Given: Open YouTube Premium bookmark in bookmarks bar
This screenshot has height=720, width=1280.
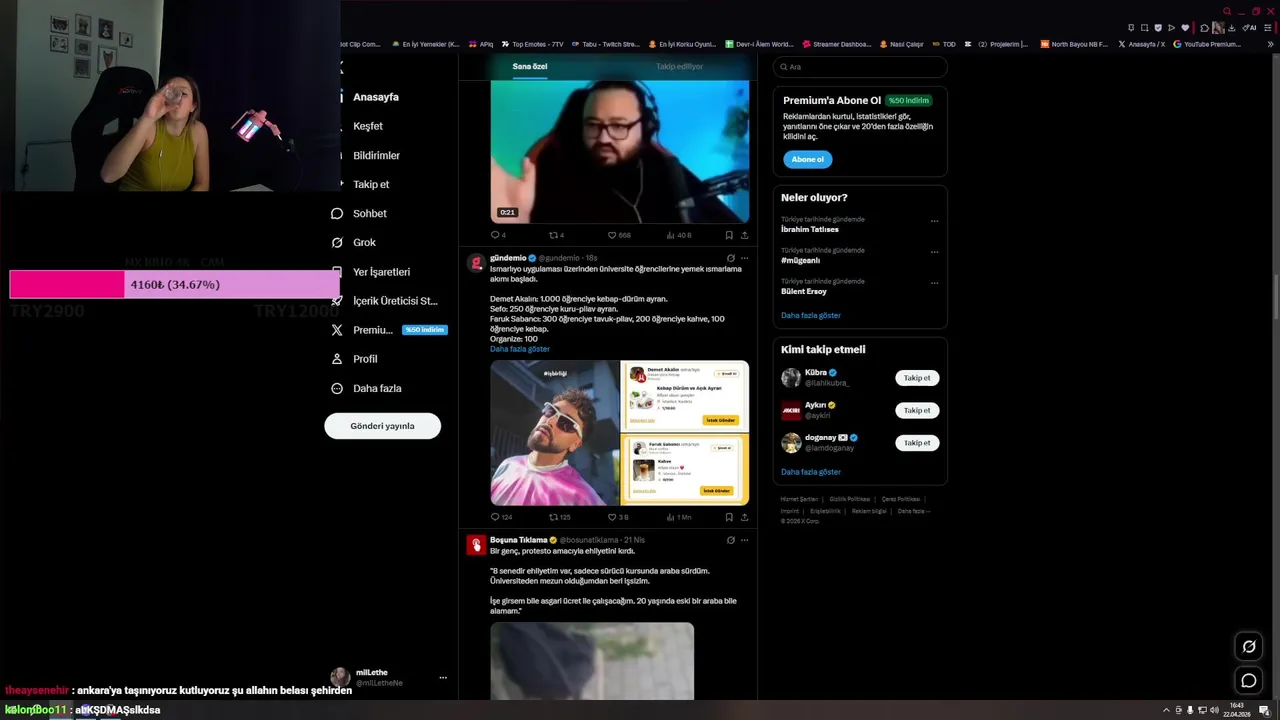Looking at the screenshot, I should point(1208,44).
